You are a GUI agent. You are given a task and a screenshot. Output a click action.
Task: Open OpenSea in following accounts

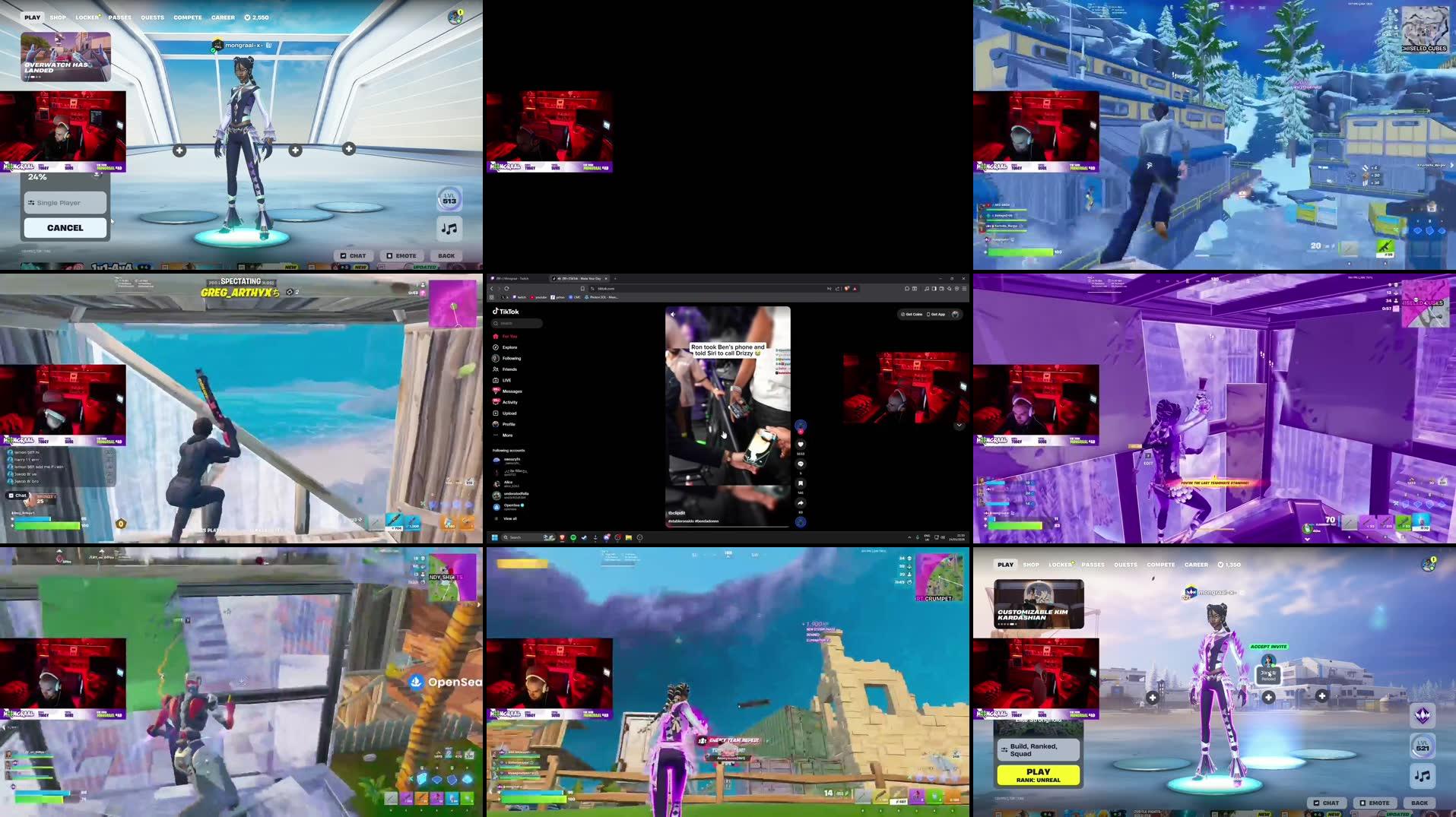click(509, 506)
